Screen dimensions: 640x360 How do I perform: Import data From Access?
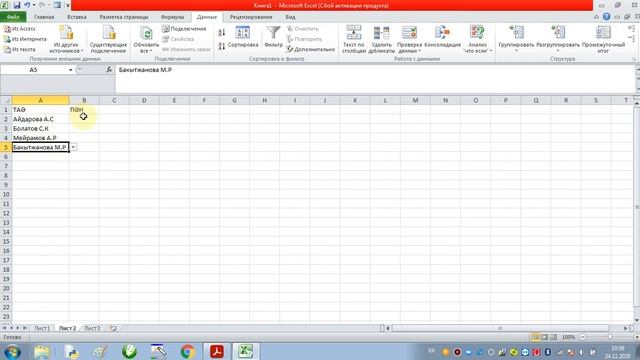click(x=20, y=29)
